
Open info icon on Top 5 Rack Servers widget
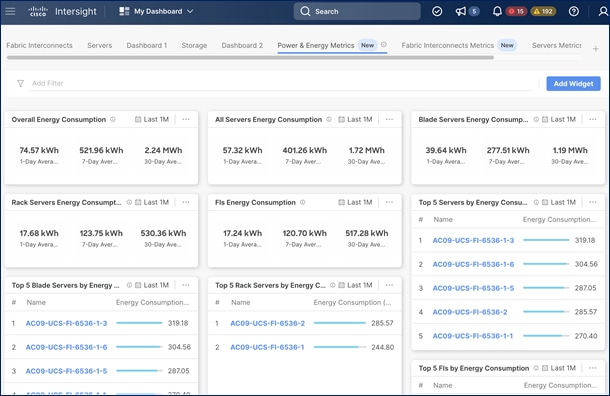(333, 285)
